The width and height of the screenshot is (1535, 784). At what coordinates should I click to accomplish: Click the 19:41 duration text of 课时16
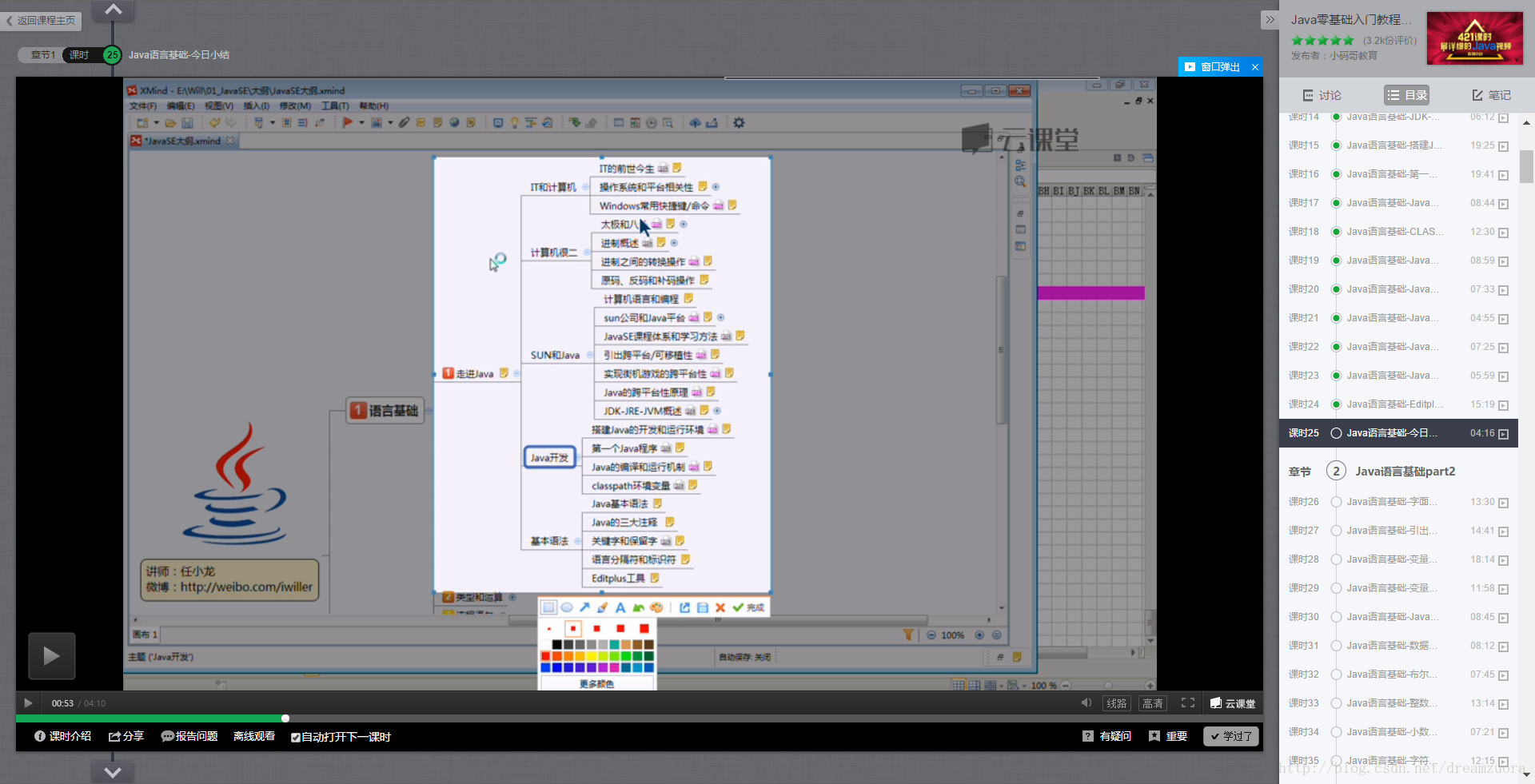pyautogui.click(x=1481, y=174)
